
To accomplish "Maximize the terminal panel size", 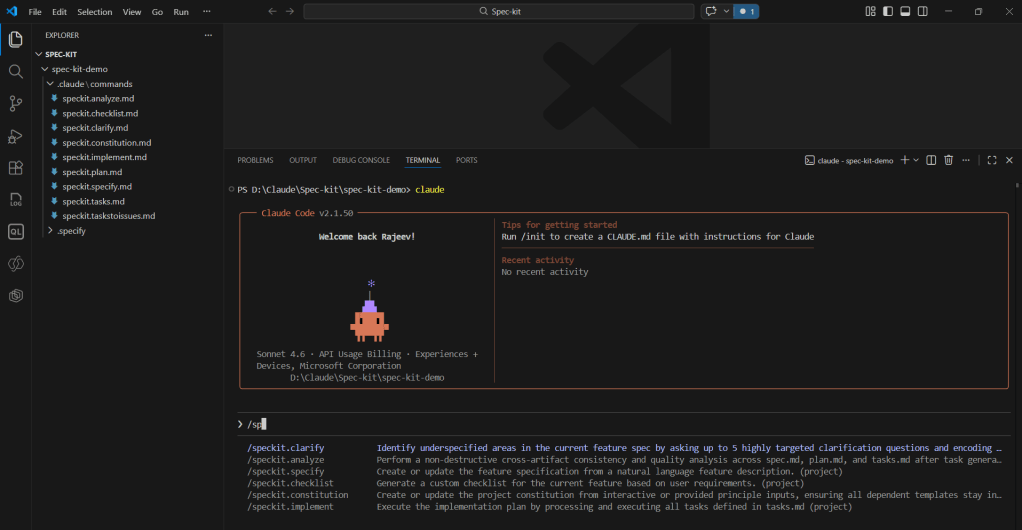I will point(992,160).
